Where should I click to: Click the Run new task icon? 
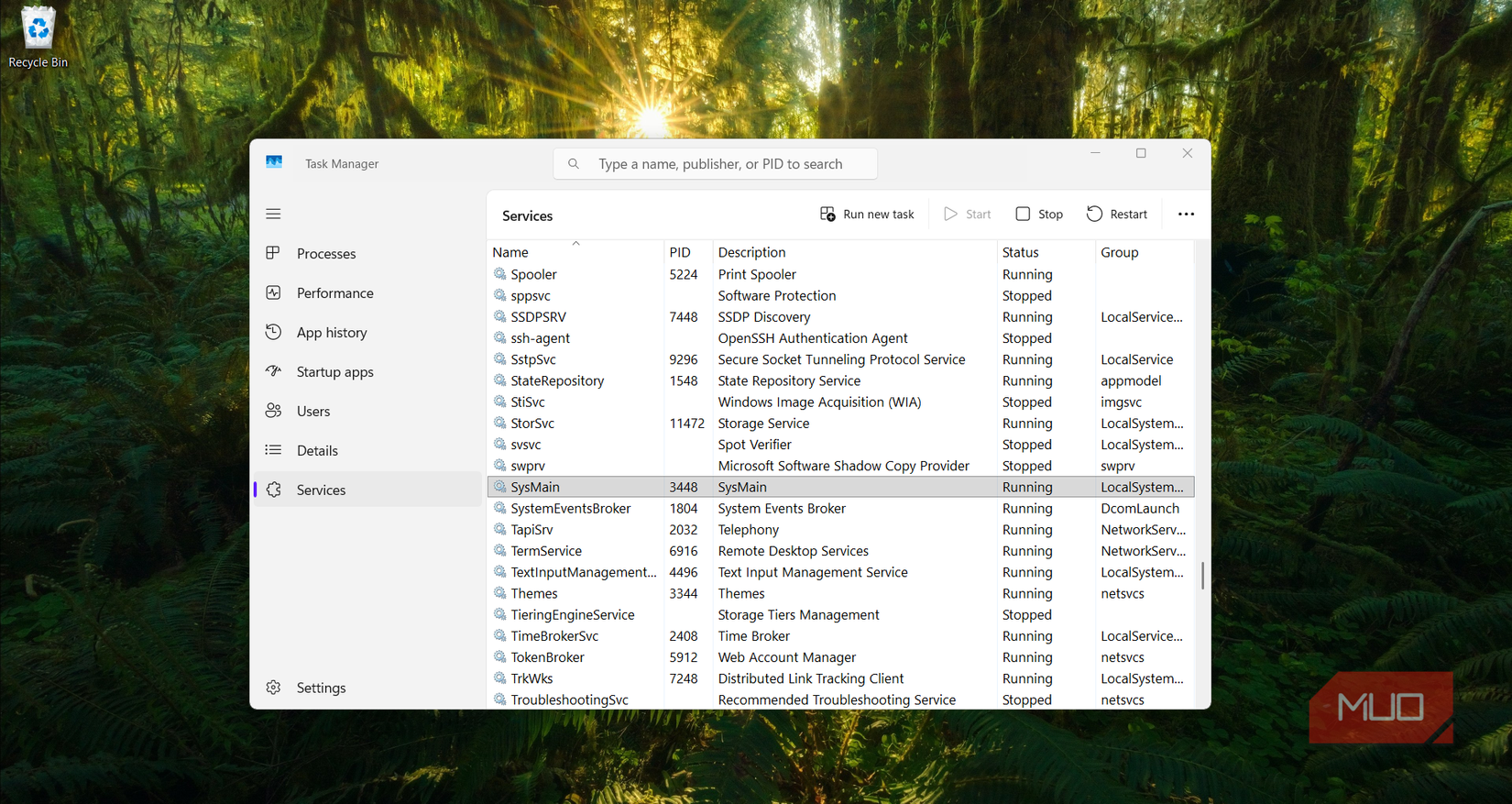827,214
